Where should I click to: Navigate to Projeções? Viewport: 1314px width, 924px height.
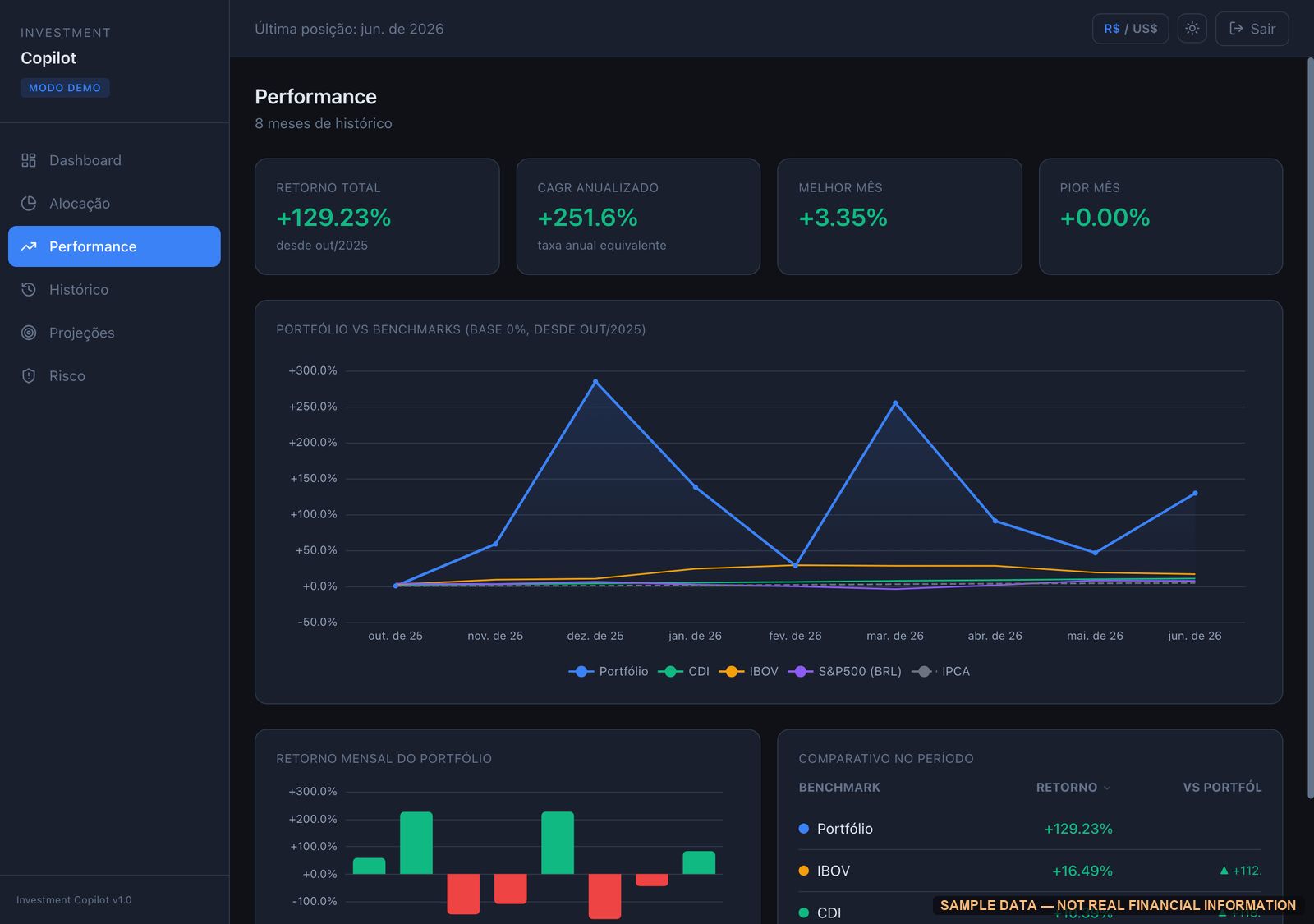coord(114,333)
